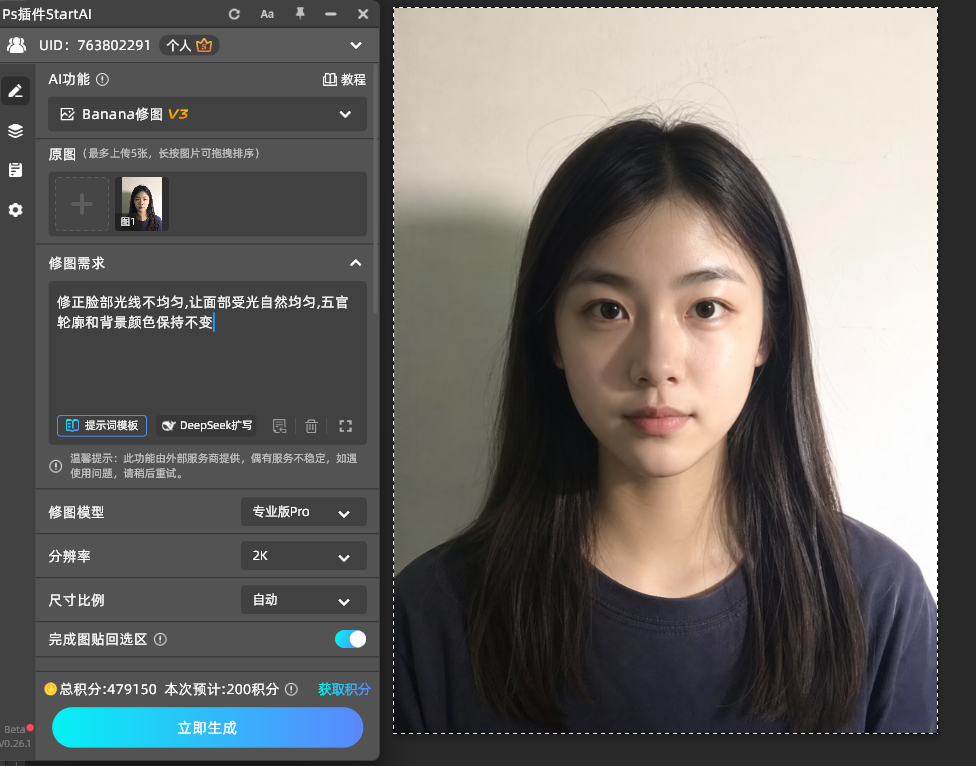The height and width of the screenshot is (766, 976).
Task: Open 修图模型 专业版Pro dropdown
Action: click(304, 512)
